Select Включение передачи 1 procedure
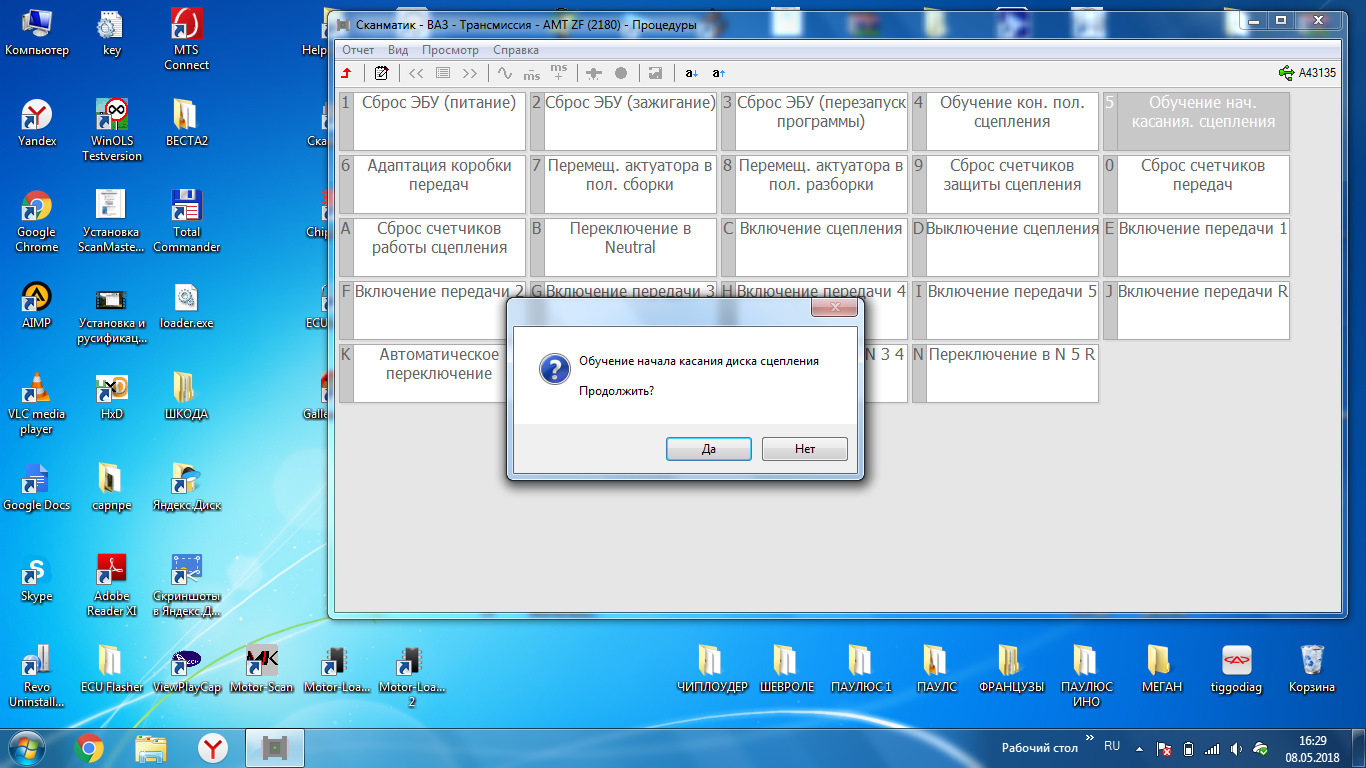Screen dimensions: 1366x768 (1196, 247)
